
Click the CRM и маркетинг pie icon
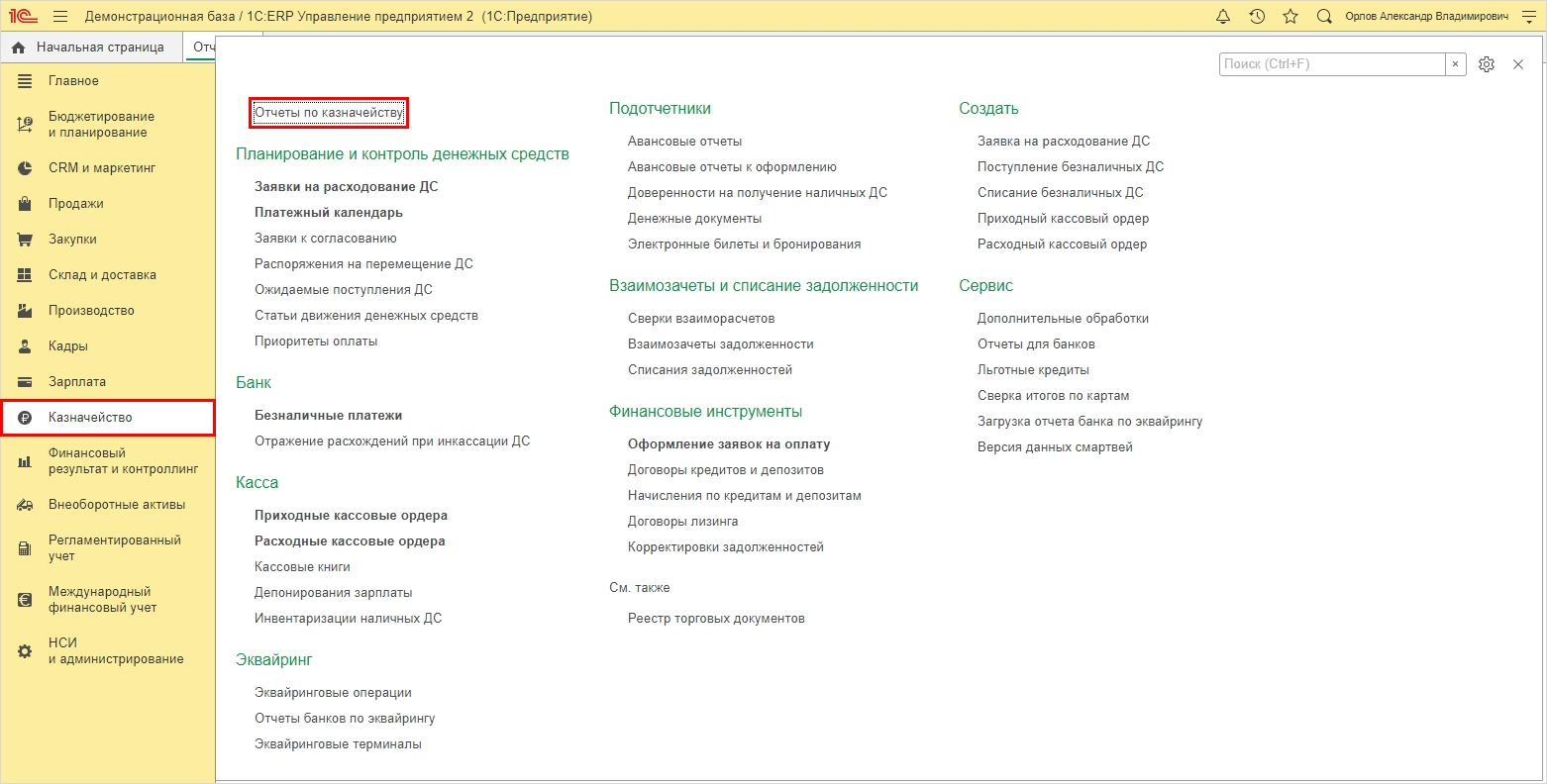(26, 168)
